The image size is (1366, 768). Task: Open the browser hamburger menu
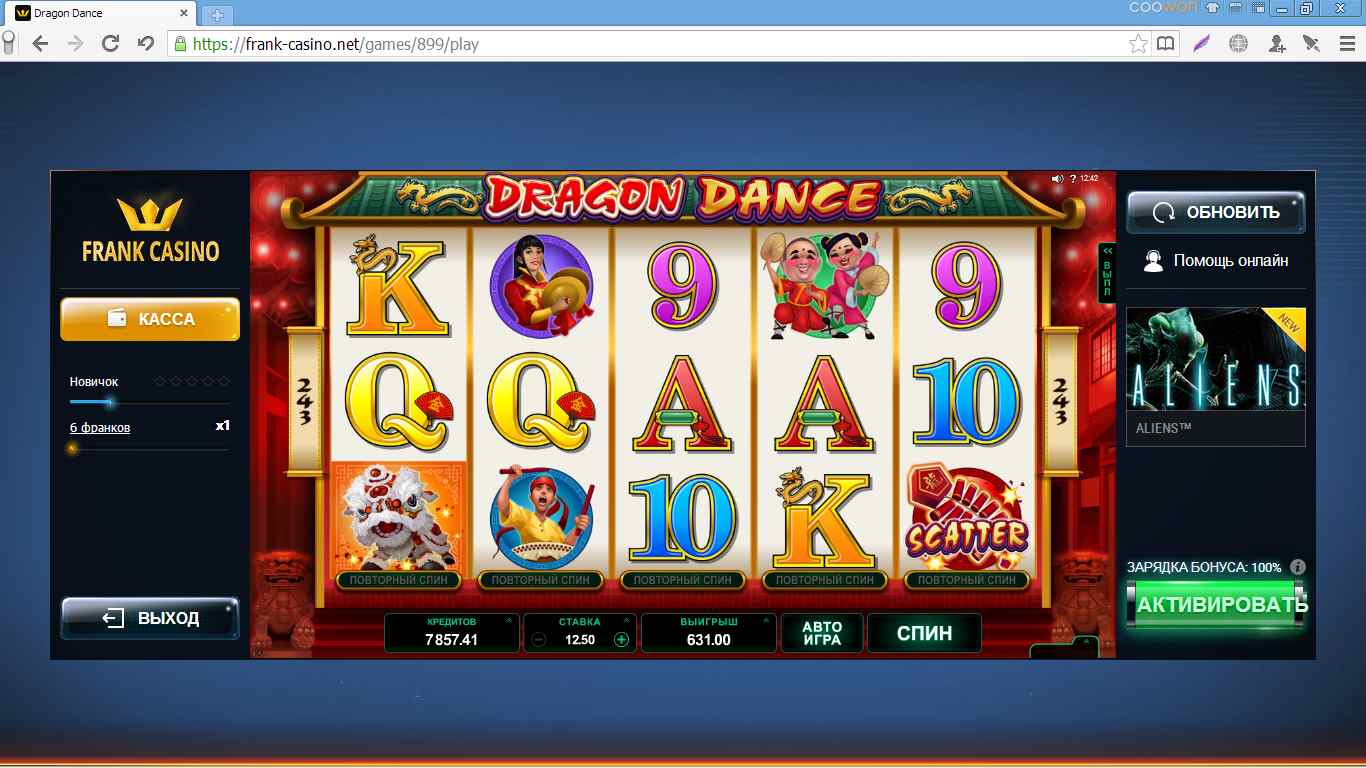point(1347,43)
